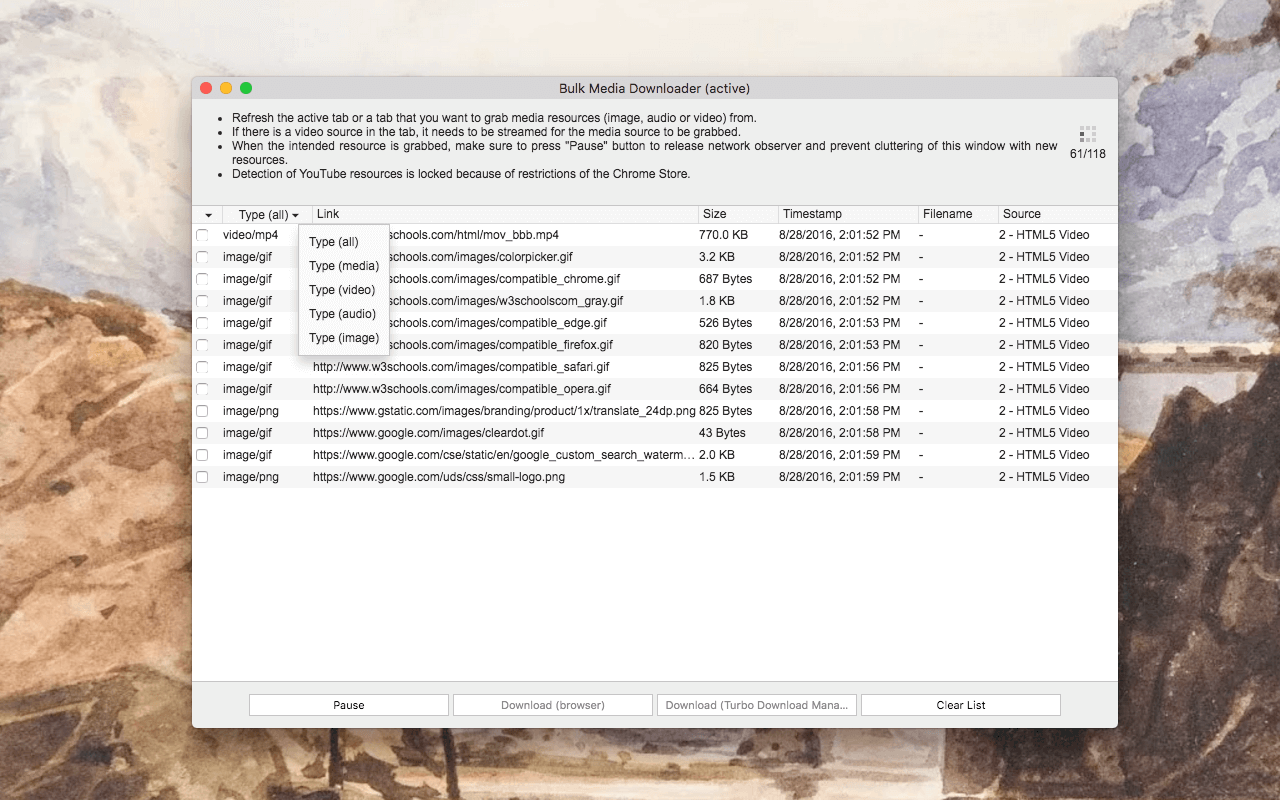Check the cleardot.gif row checkbox
The width and height of the screenshot is (1280, 800).
point(202,432)
